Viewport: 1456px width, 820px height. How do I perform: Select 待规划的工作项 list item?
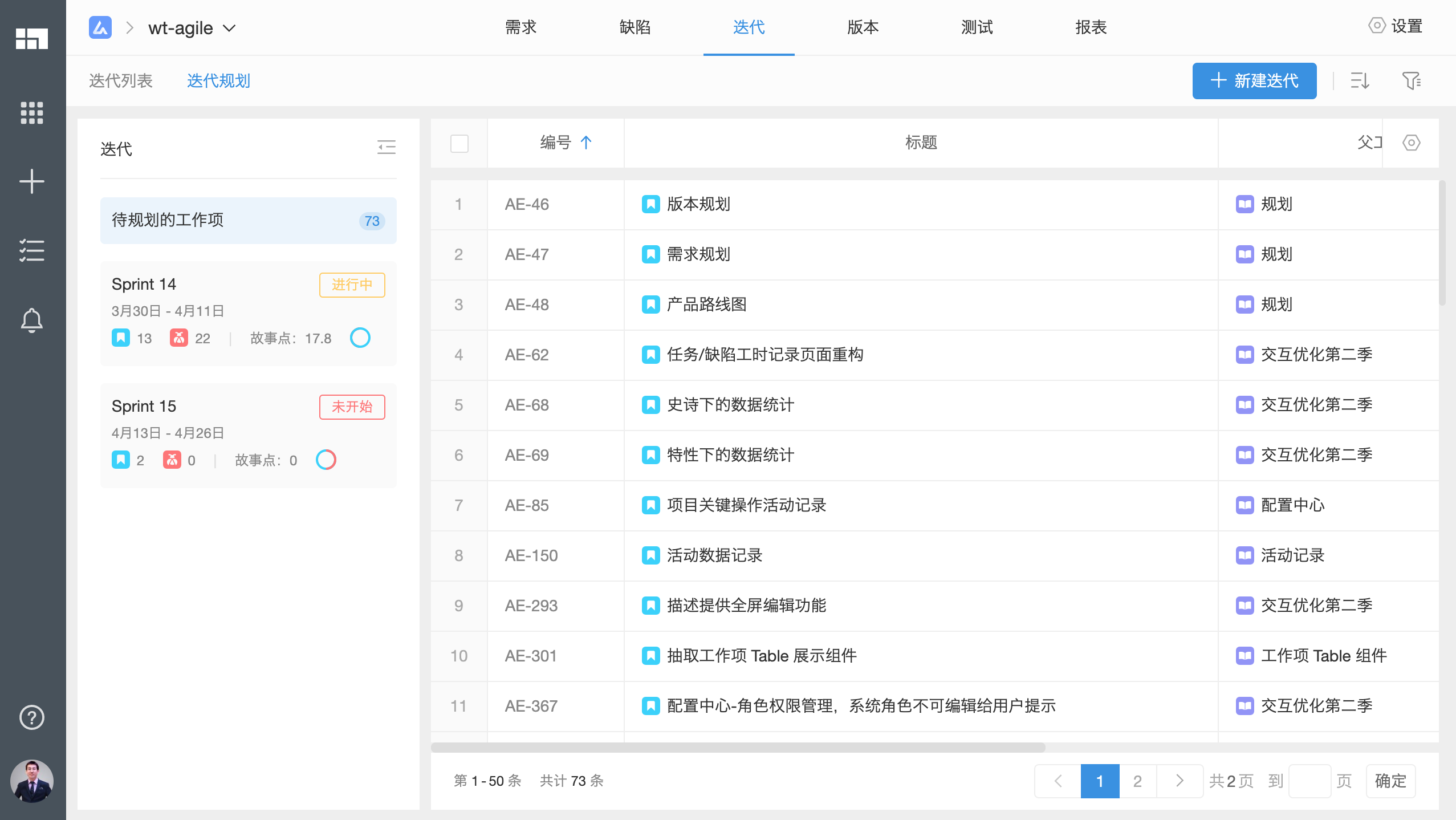point(248,221)
